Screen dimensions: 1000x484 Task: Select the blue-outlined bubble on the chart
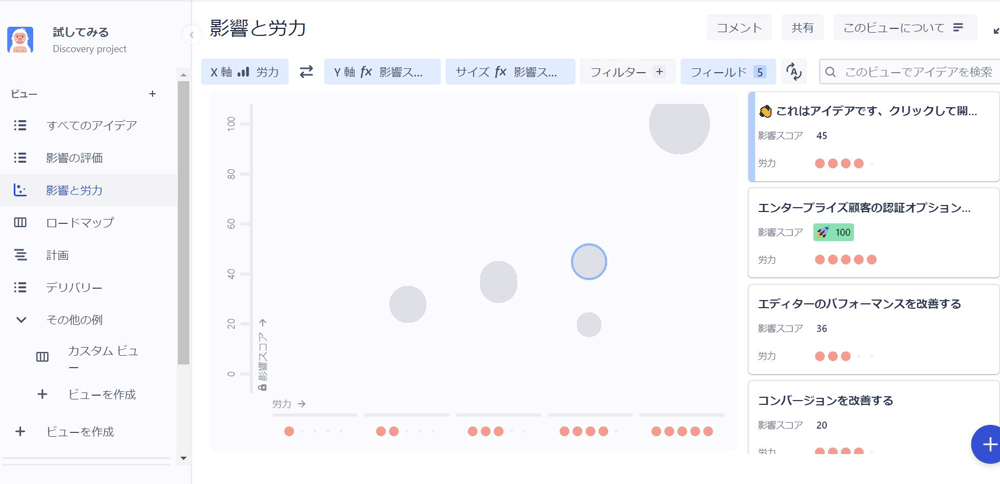pyautogui.click(x=589, y=262)
